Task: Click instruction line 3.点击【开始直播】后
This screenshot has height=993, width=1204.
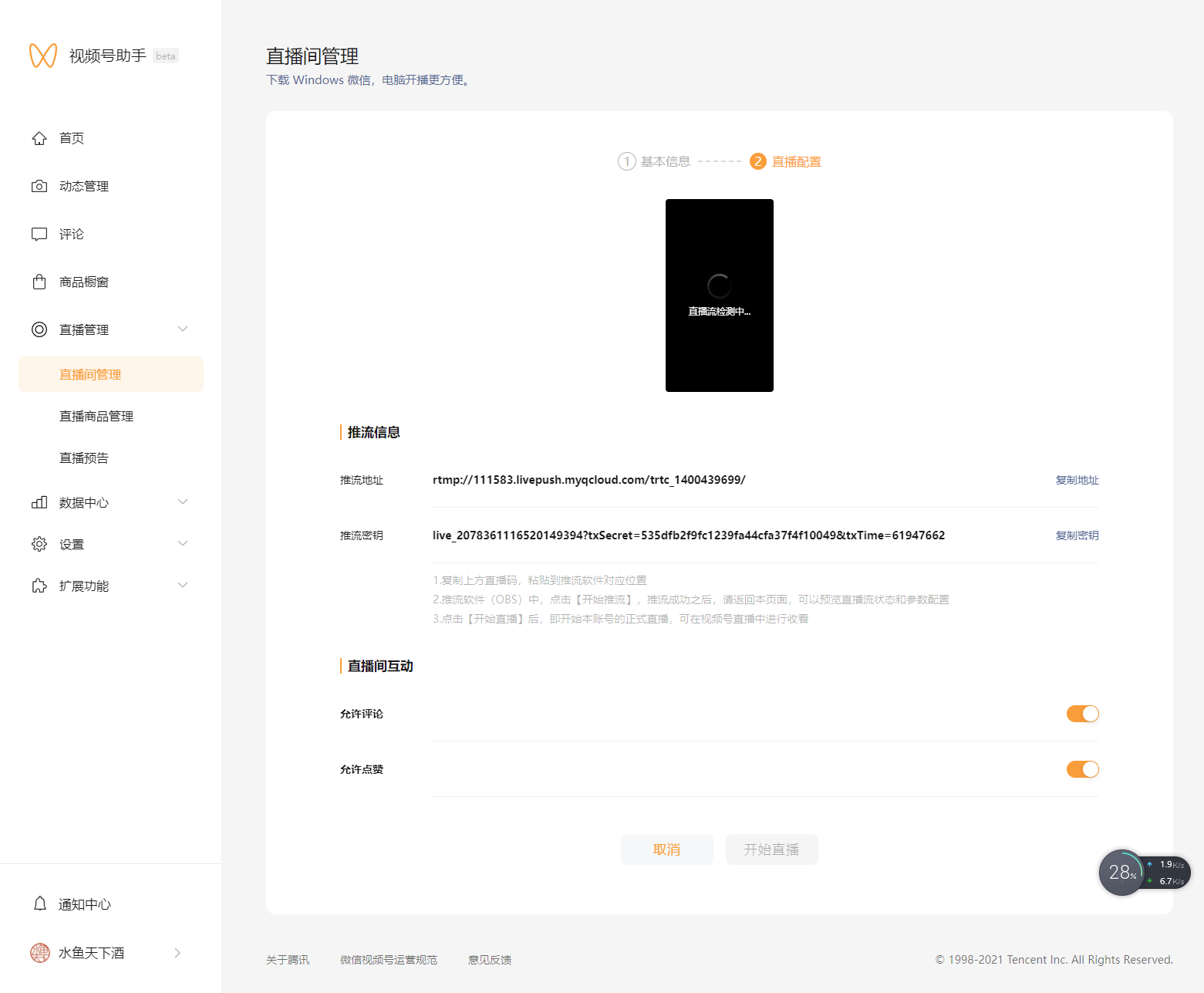Action: pos(621,619)
